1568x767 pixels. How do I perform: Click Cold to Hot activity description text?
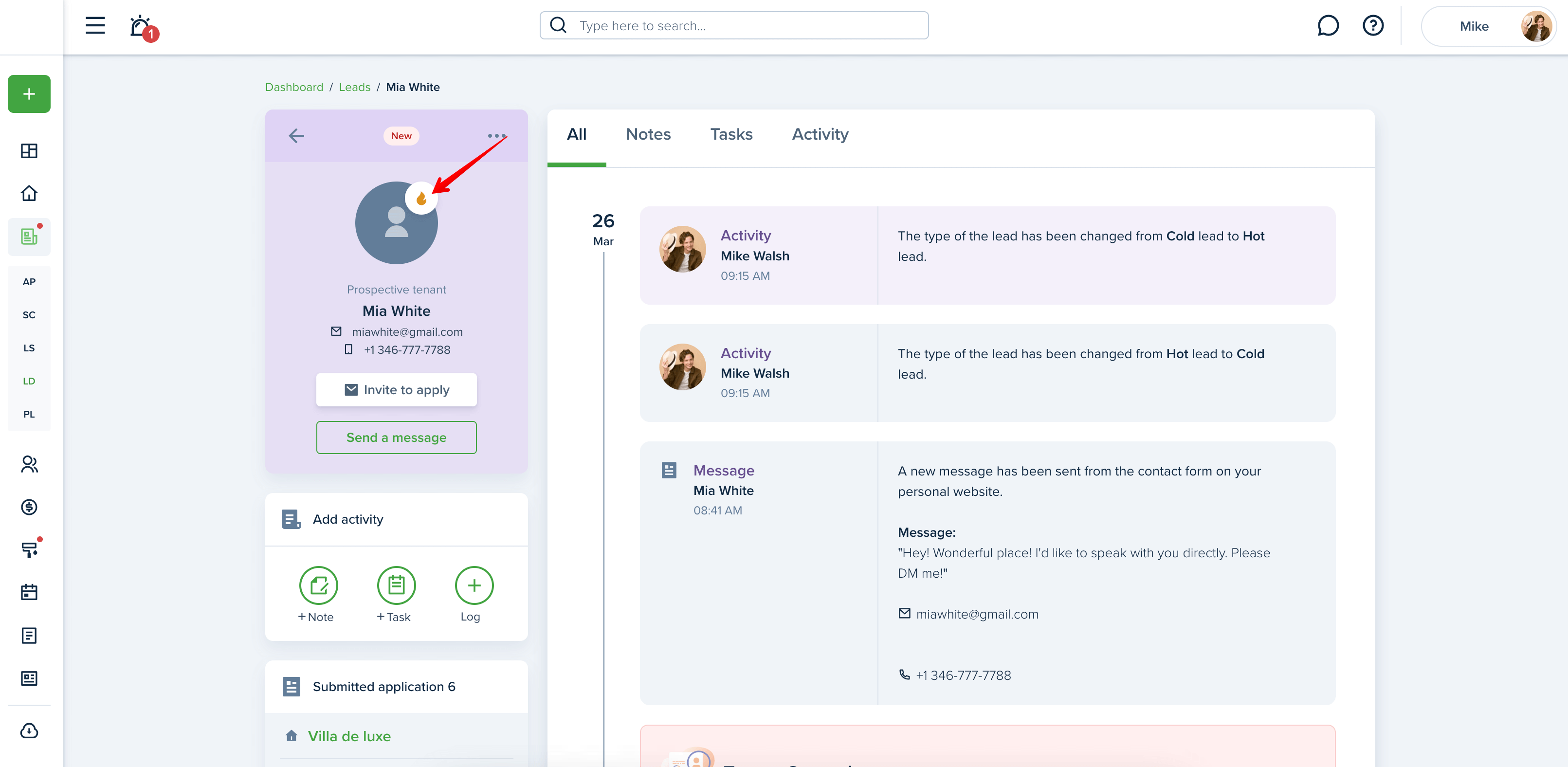pos(1080,246)
